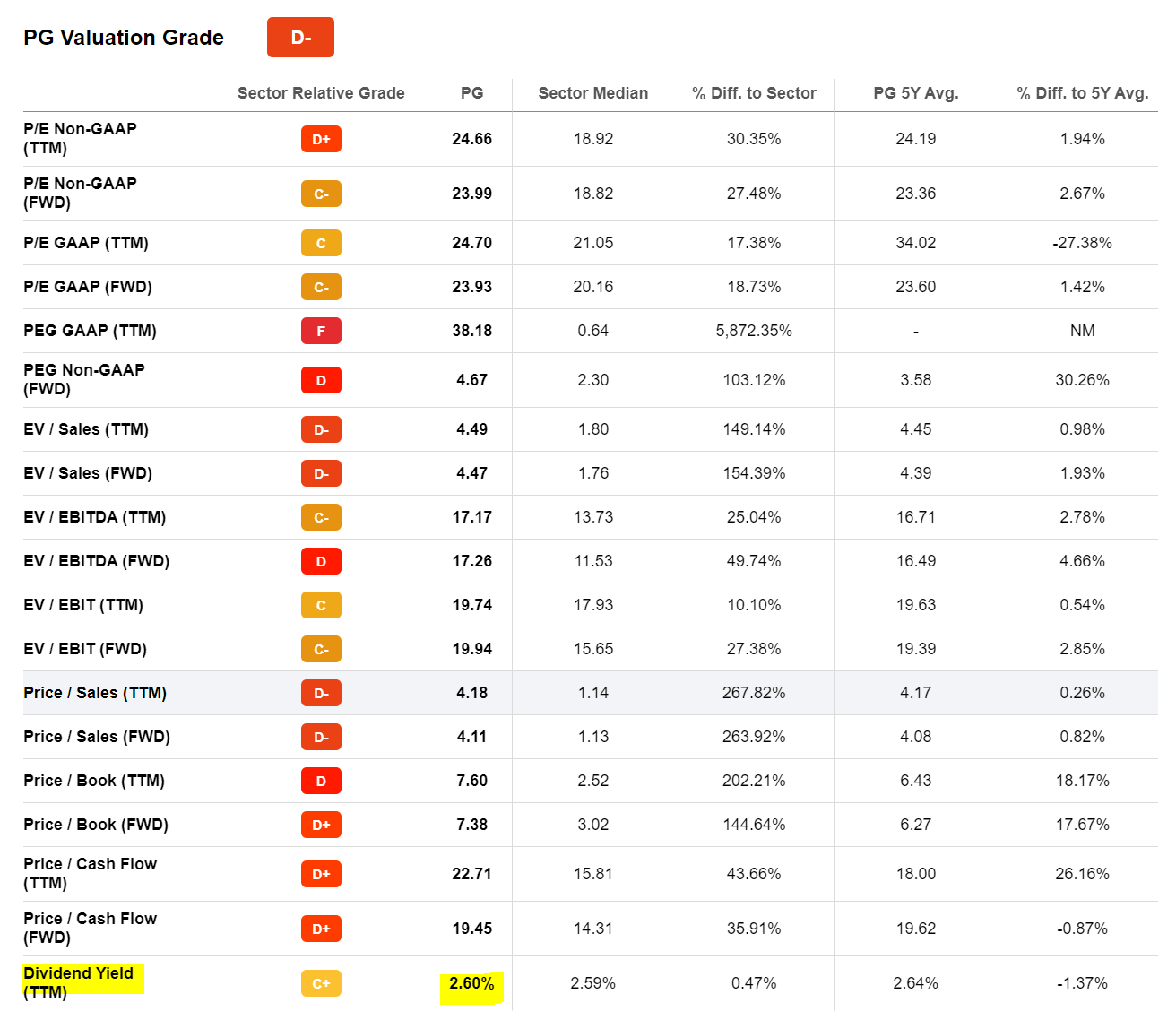Click the D- grade badge for EV / Sales (TTM)
The image size is (1176, 1020).
click(321, 429)
